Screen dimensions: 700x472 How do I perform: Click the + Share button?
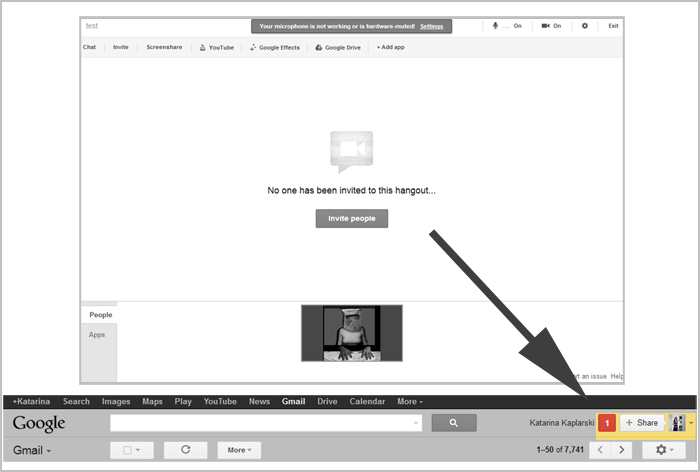click(642, 423)
